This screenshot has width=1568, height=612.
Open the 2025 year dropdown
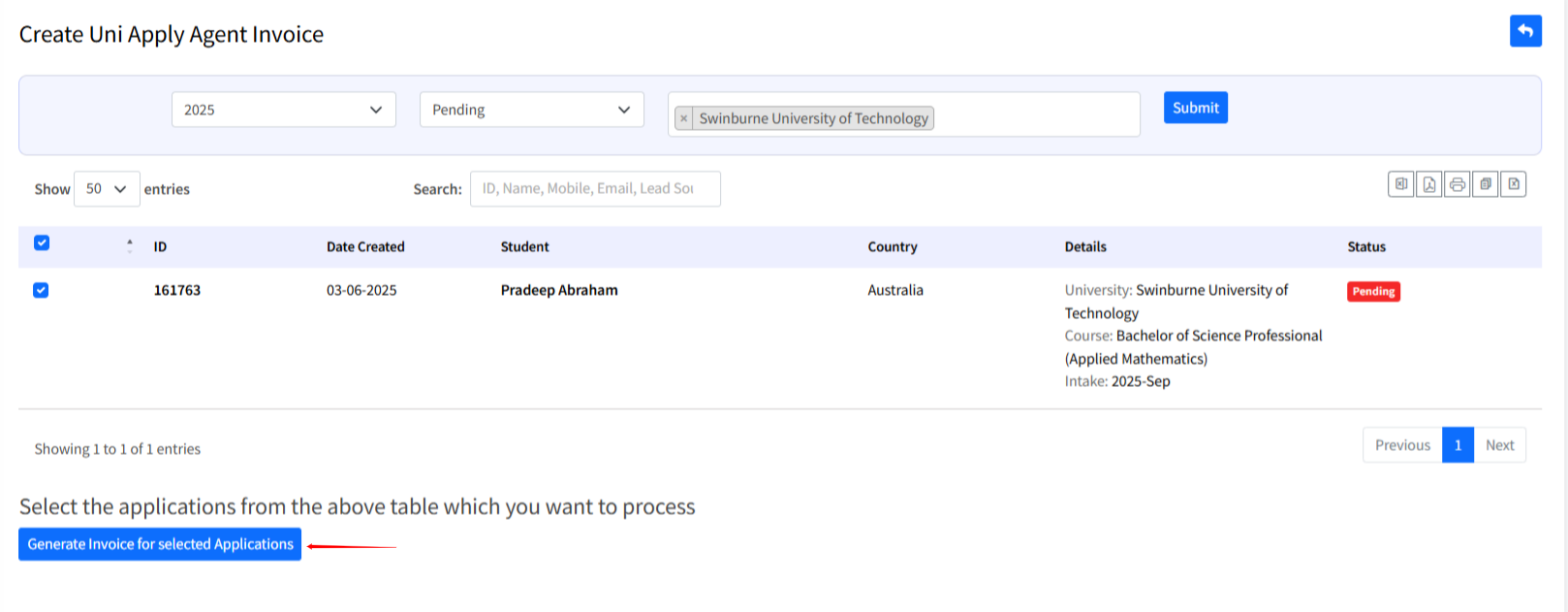point(283,110)
